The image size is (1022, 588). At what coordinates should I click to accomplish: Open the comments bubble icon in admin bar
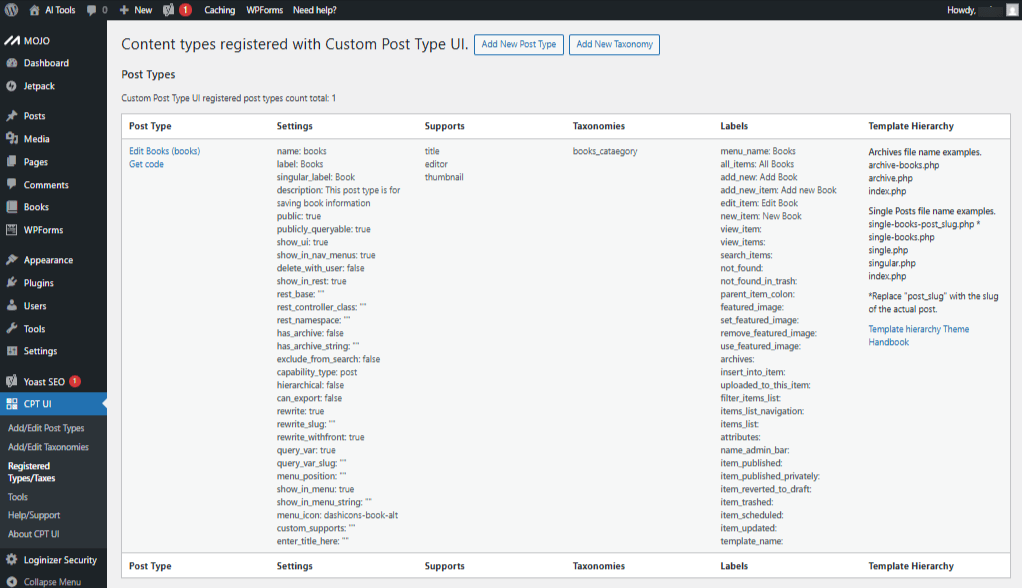pyautogui.click(x=94, y=10)
